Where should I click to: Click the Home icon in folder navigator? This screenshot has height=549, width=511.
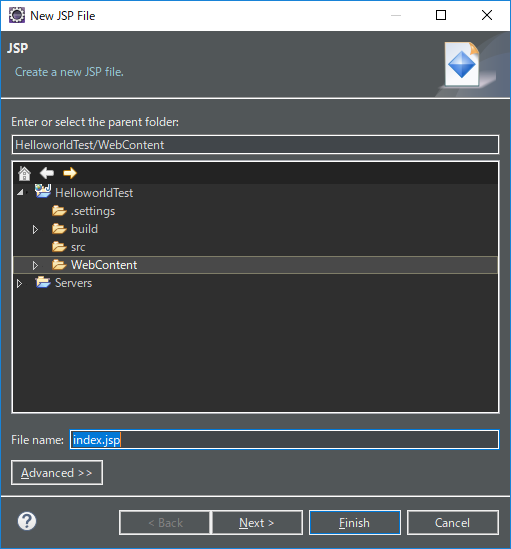pyautogui.click(x=24, y=173)
